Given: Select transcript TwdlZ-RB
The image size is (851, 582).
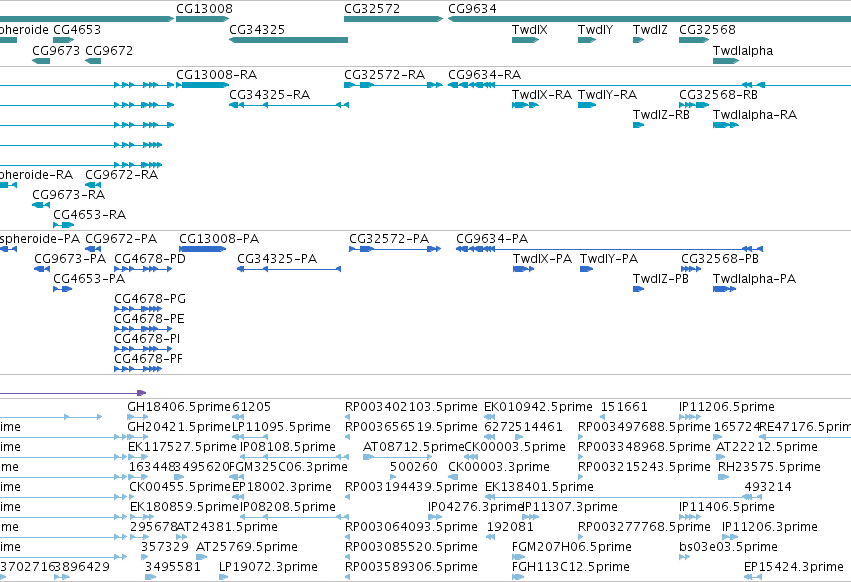Looking at the screenshot, I should point(638,125).
